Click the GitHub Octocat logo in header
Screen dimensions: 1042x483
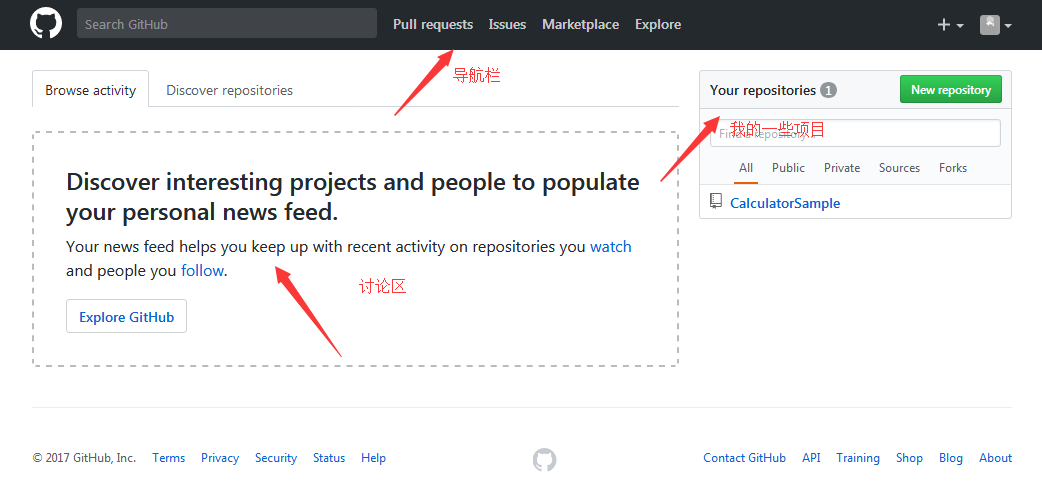(x=46, y=24)
